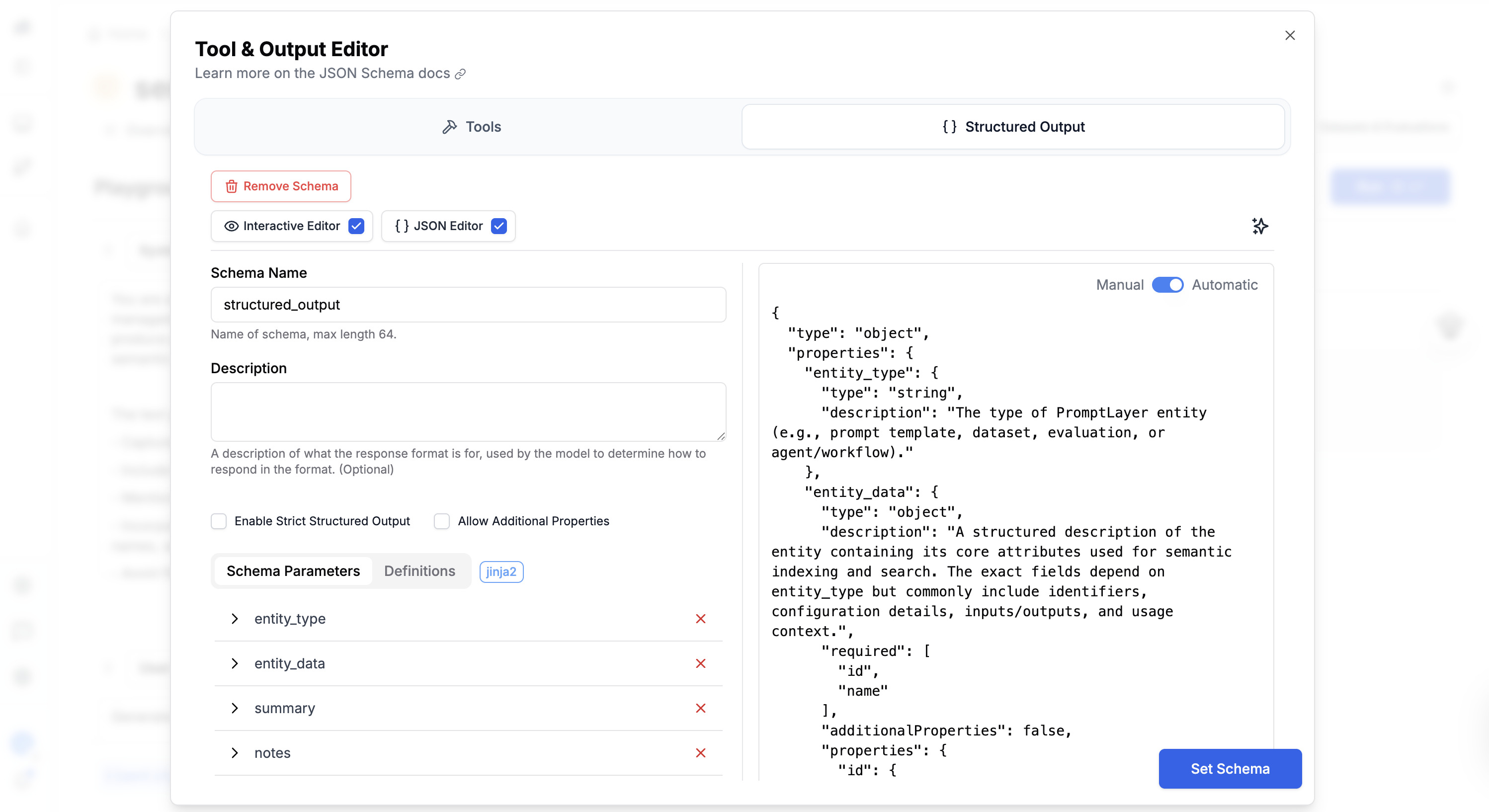This screenshot has height=812, width=1489.
Task: Expand the entity_data parameter
Action: 234,663
